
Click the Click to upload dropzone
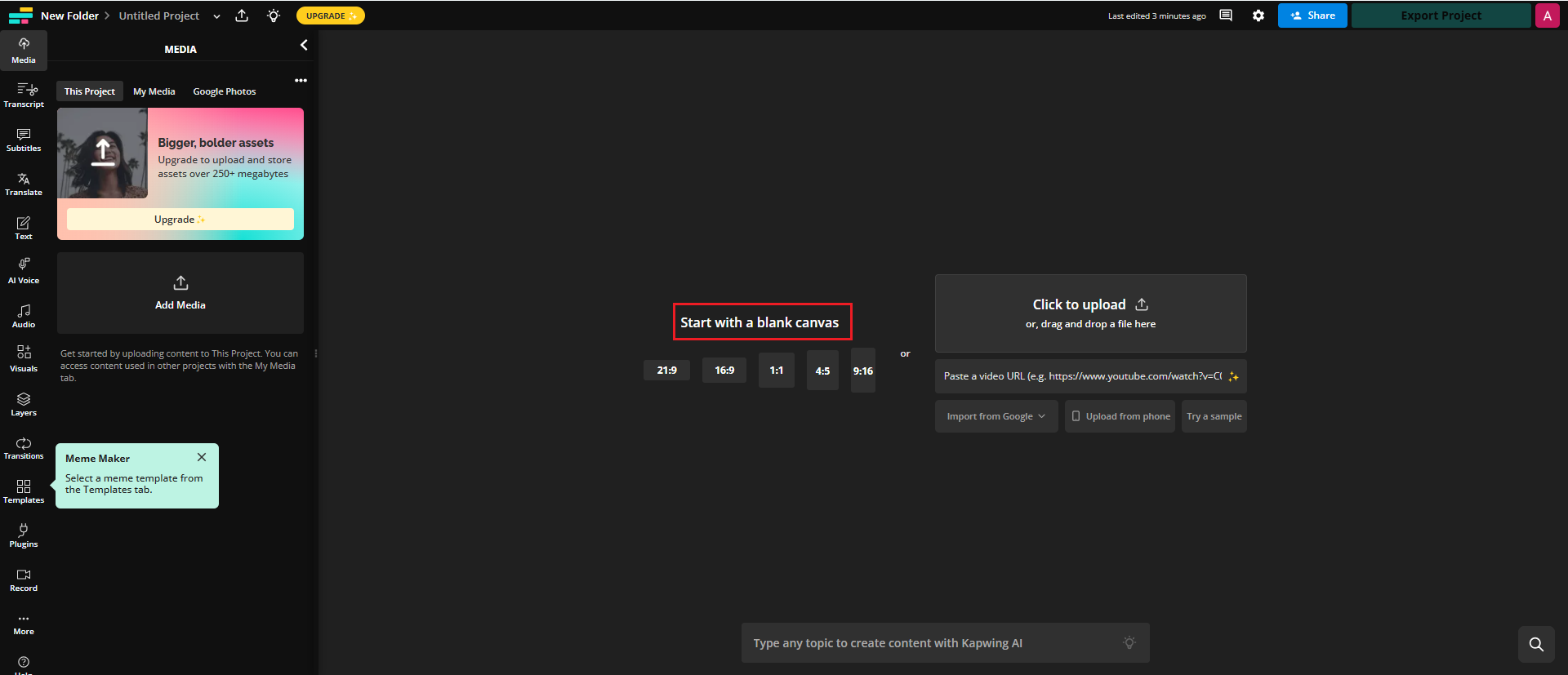click(1091, 313)
